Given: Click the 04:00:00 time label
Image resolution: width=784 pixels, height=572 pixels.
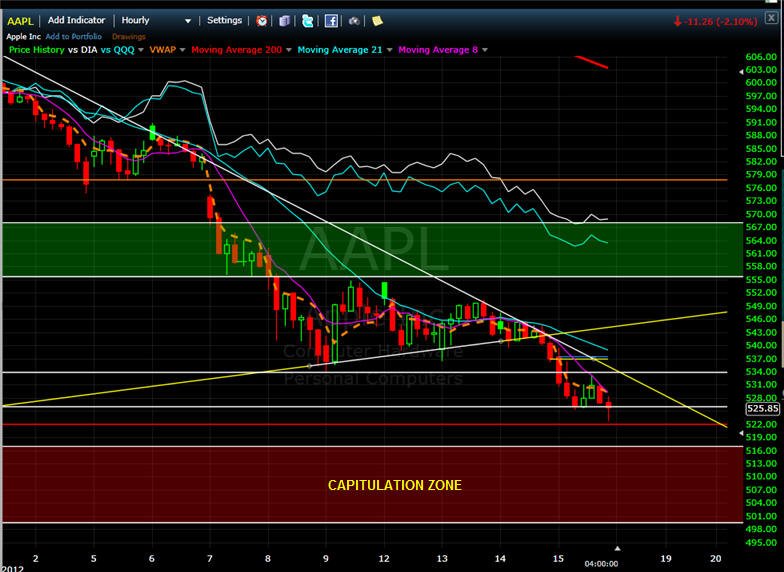Looking at the screenshot, I should click(x=602, y=564).
